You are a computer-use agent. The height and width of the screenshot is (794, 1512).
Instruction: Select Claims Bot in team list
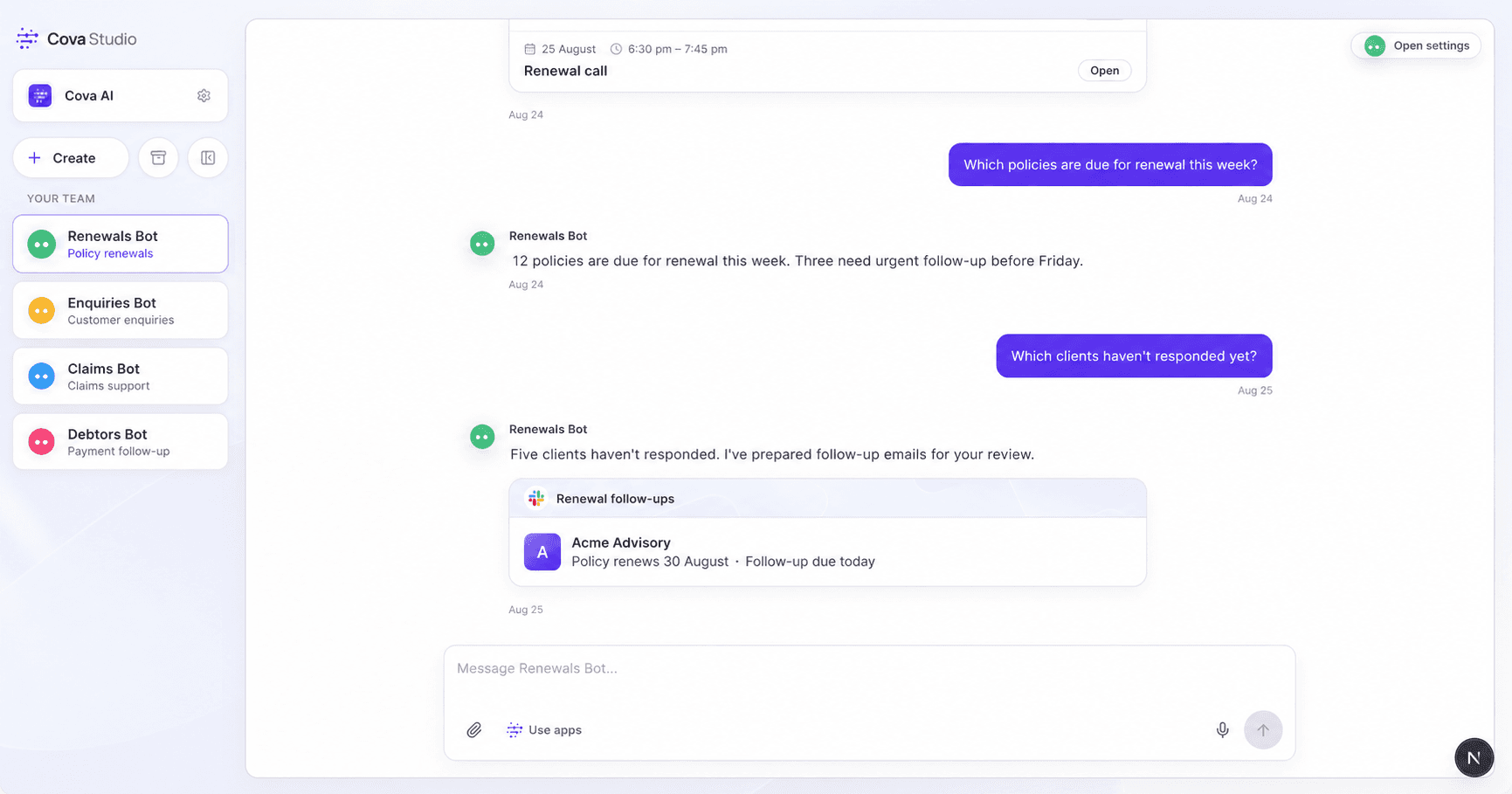(x=121, y=376)
